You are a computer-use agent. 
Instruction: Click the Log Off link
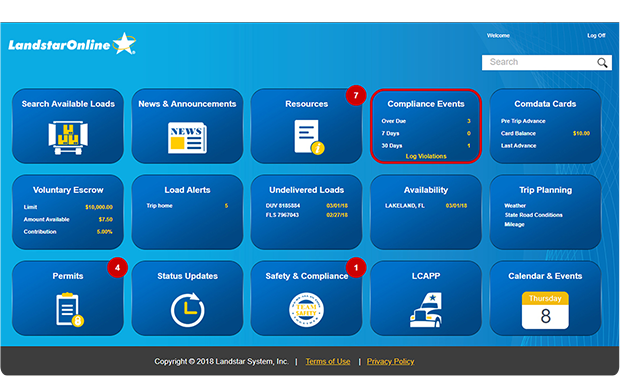(x=596, y=35)
